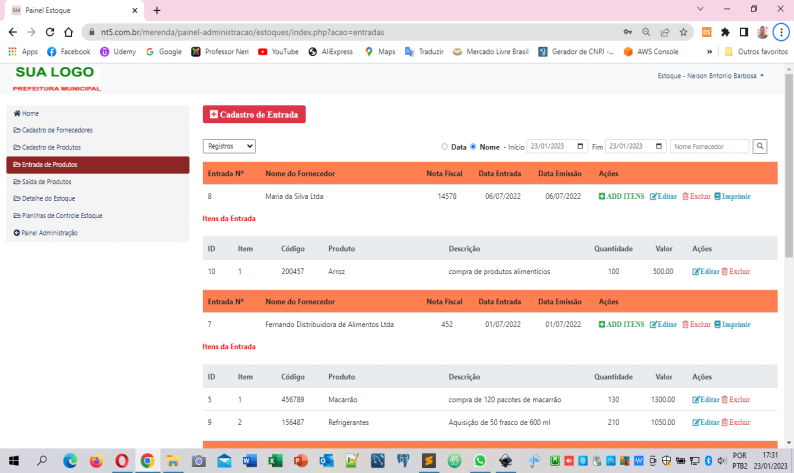The width and height of the screenshot is (794, 473).
Task: Click the YouTube bookmark icon
Action: coord(262,51)
